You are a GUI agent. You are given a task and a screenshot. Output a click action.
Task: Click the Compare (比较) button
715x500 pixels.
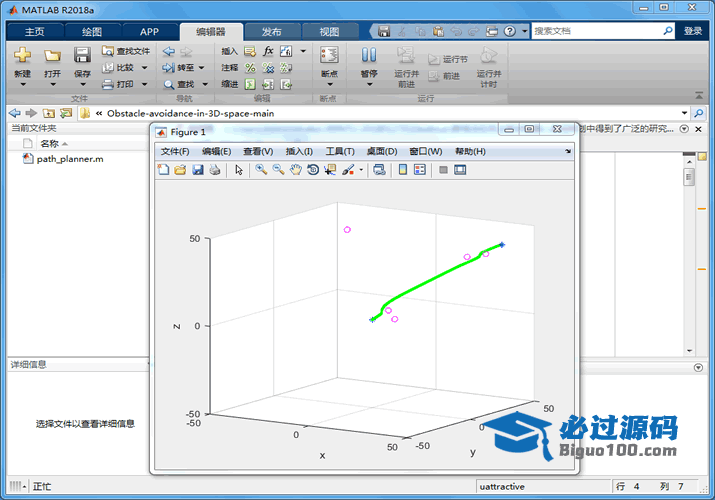pos(118,67)
